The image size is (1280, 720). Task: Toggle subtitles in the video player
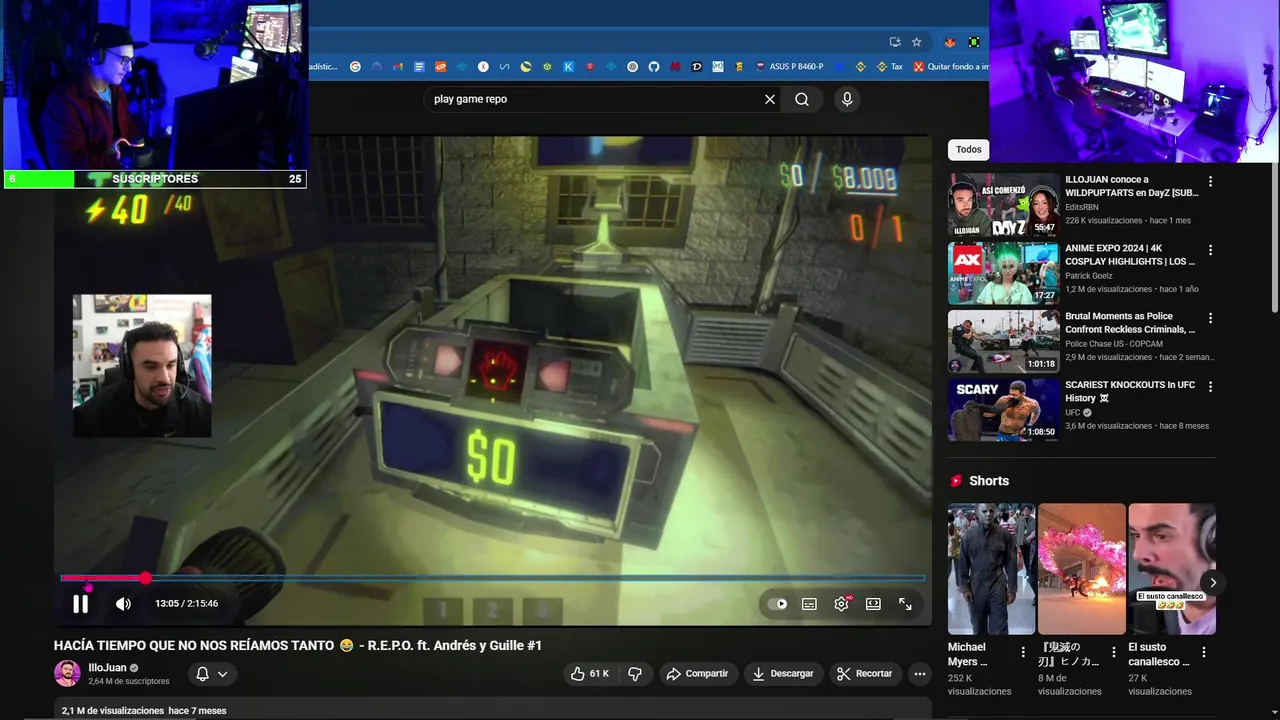coord(809,604)
